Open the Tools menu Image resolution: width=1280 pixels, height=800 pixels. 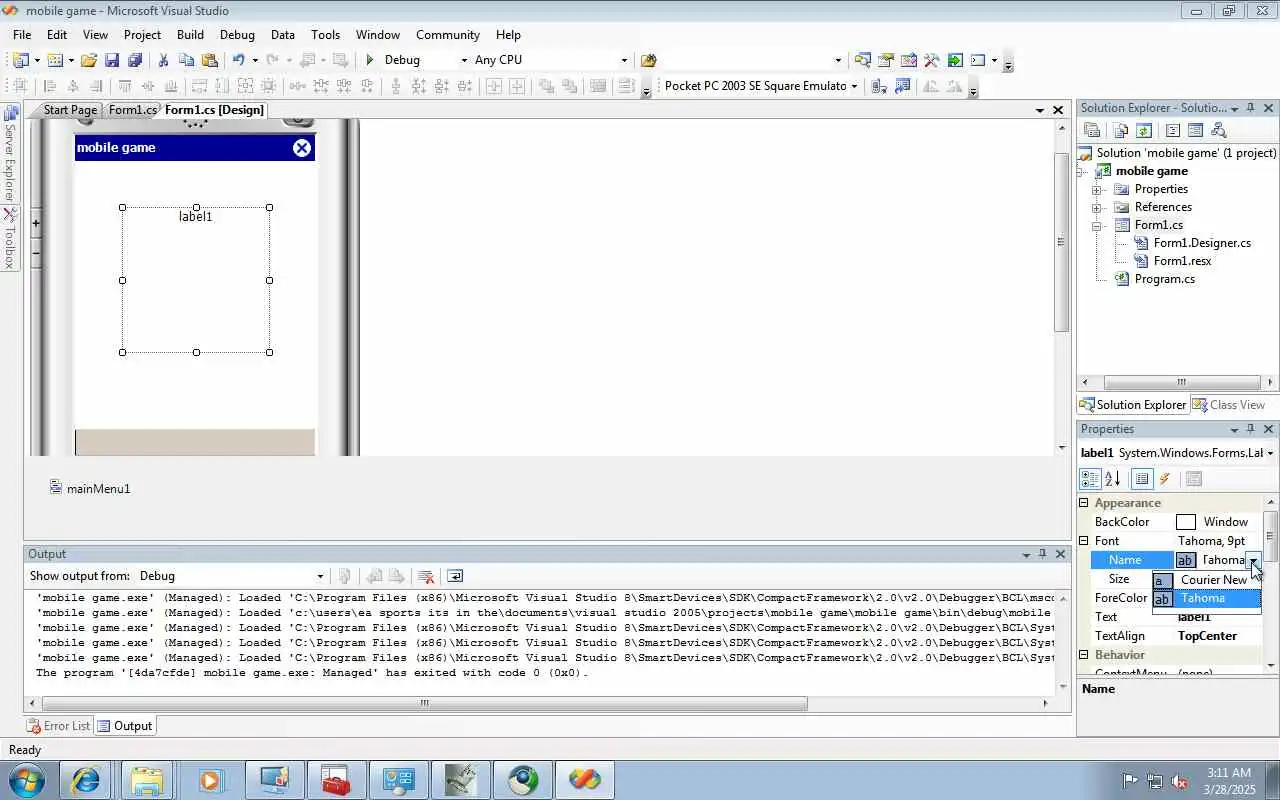click(325, 34)
